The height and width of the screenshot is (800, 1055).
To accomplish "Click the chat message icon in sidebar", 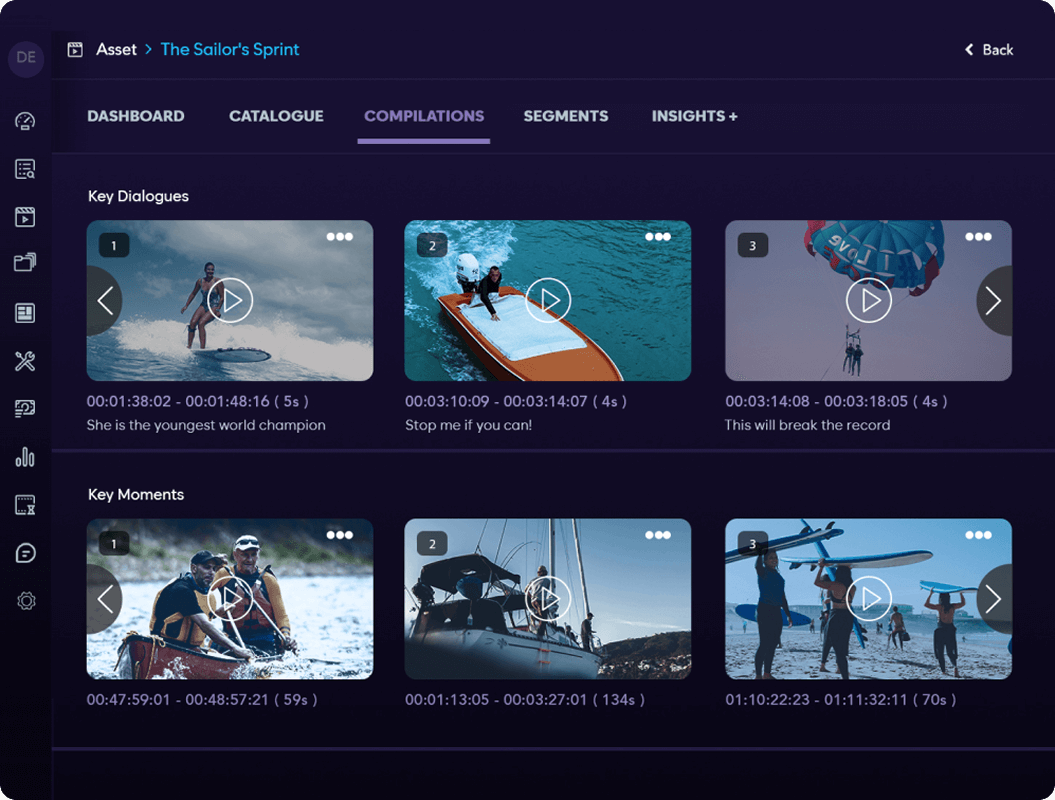I will (x=25, y=553).
